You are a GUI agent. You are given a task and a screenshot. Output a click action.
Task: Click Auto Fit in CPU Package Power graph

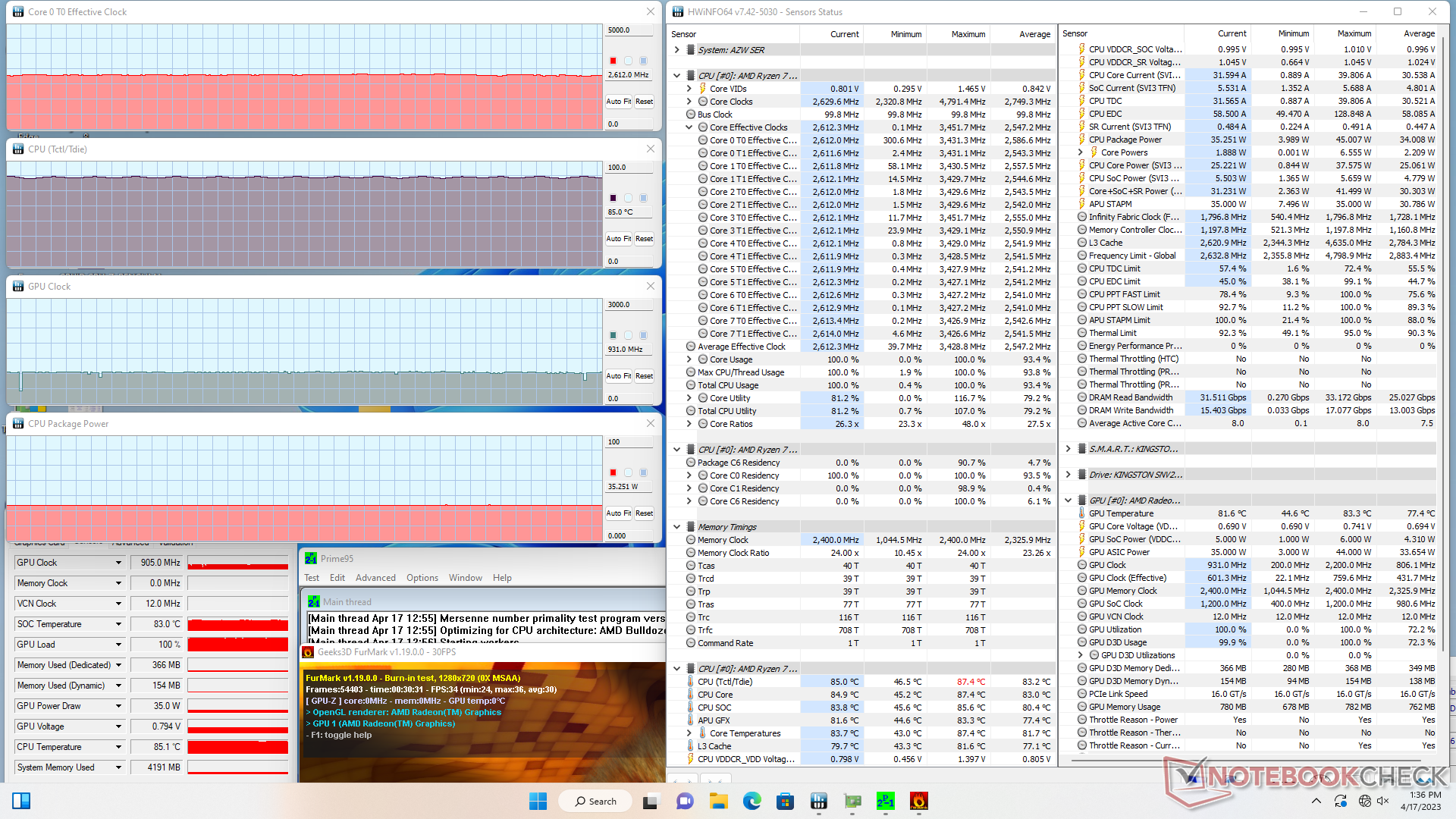pos(618,513)
